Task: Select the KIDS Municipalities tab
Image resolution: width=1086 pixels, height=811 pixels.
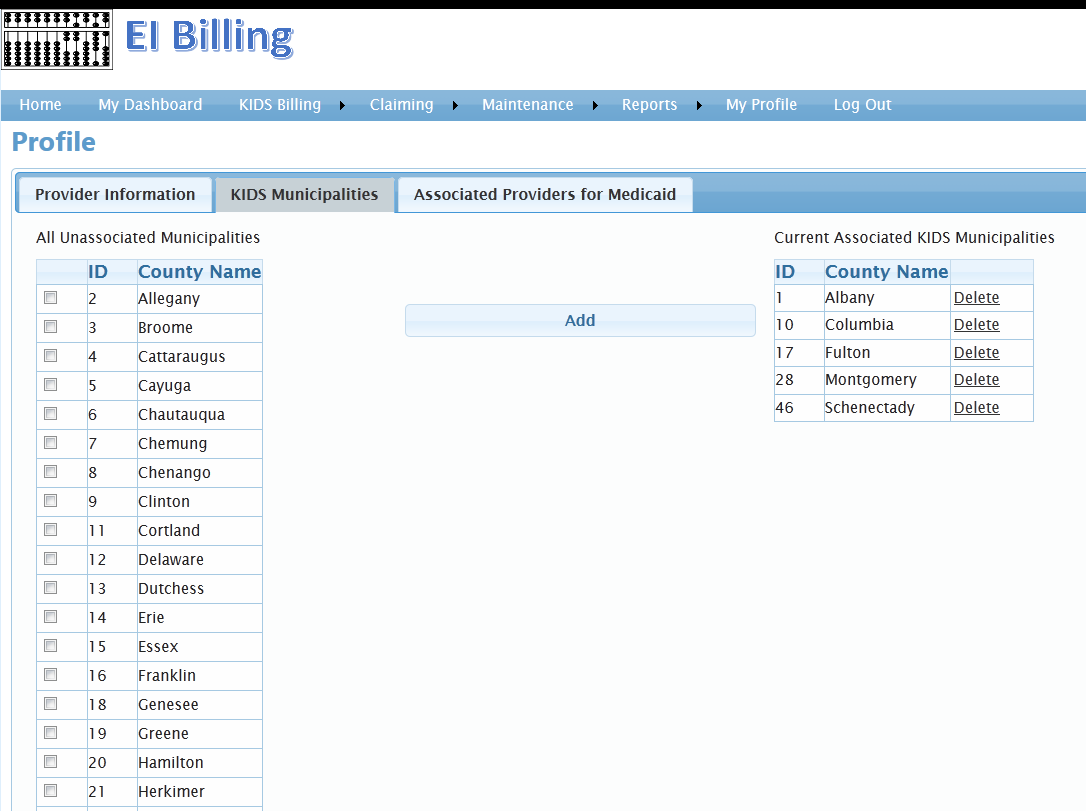Action: pos(304,194)
